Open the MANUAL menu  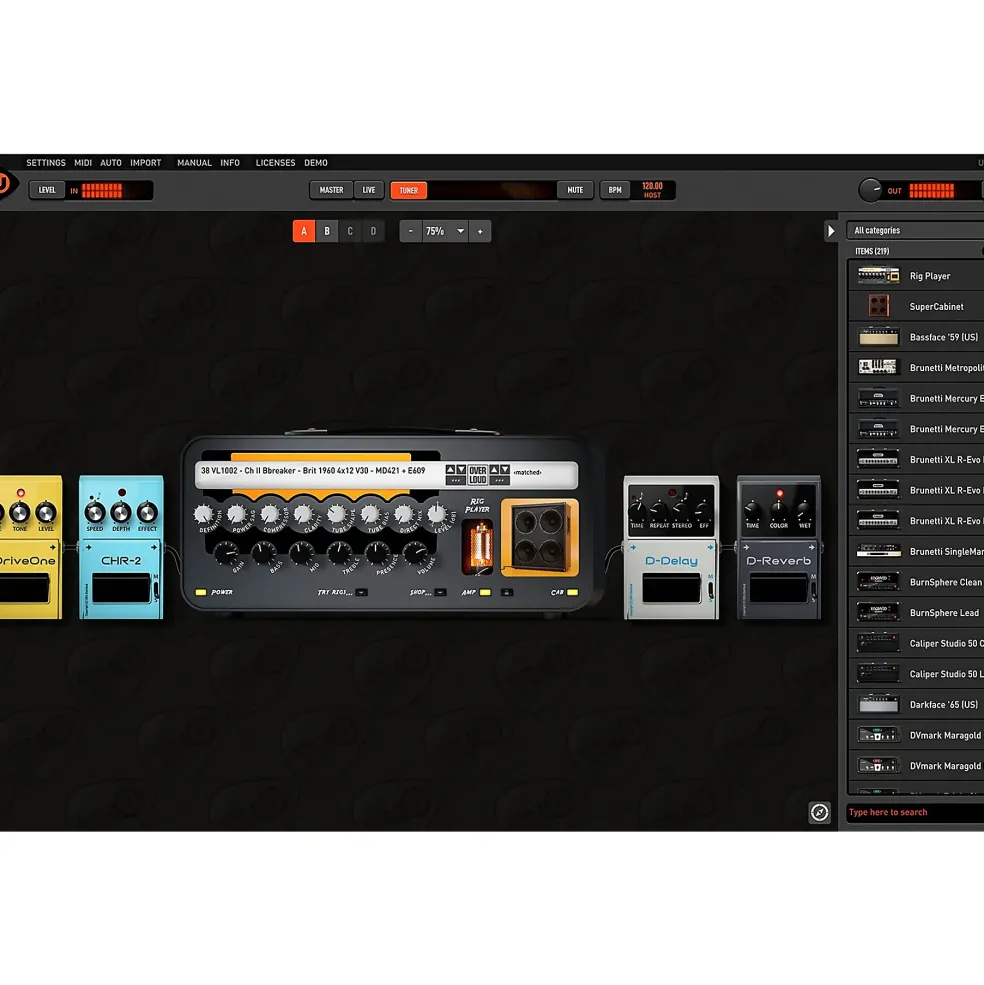point(194,163)
